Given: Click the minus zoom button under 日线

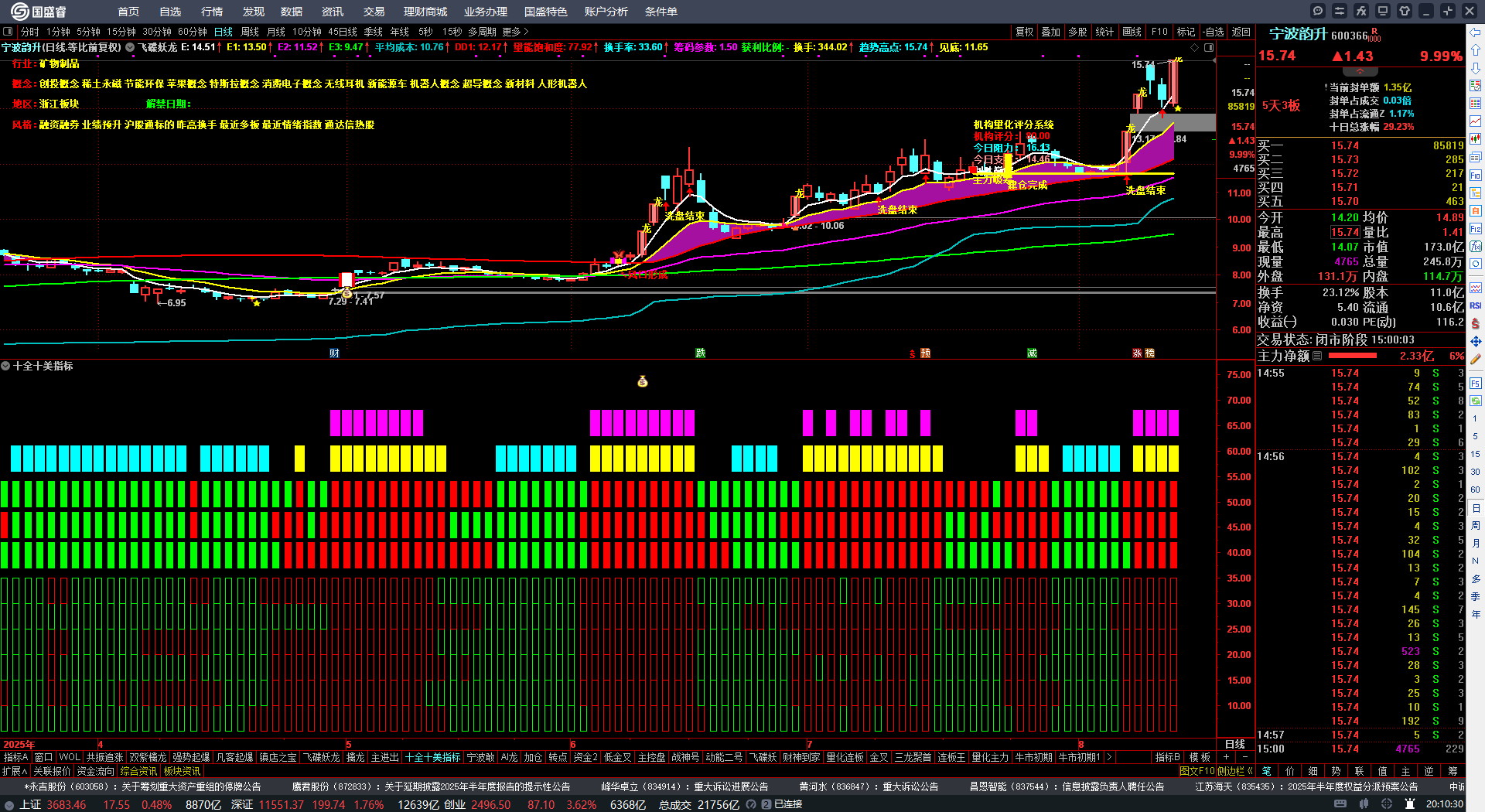Looking at the screenshot, I should [x=1244, y=757].
